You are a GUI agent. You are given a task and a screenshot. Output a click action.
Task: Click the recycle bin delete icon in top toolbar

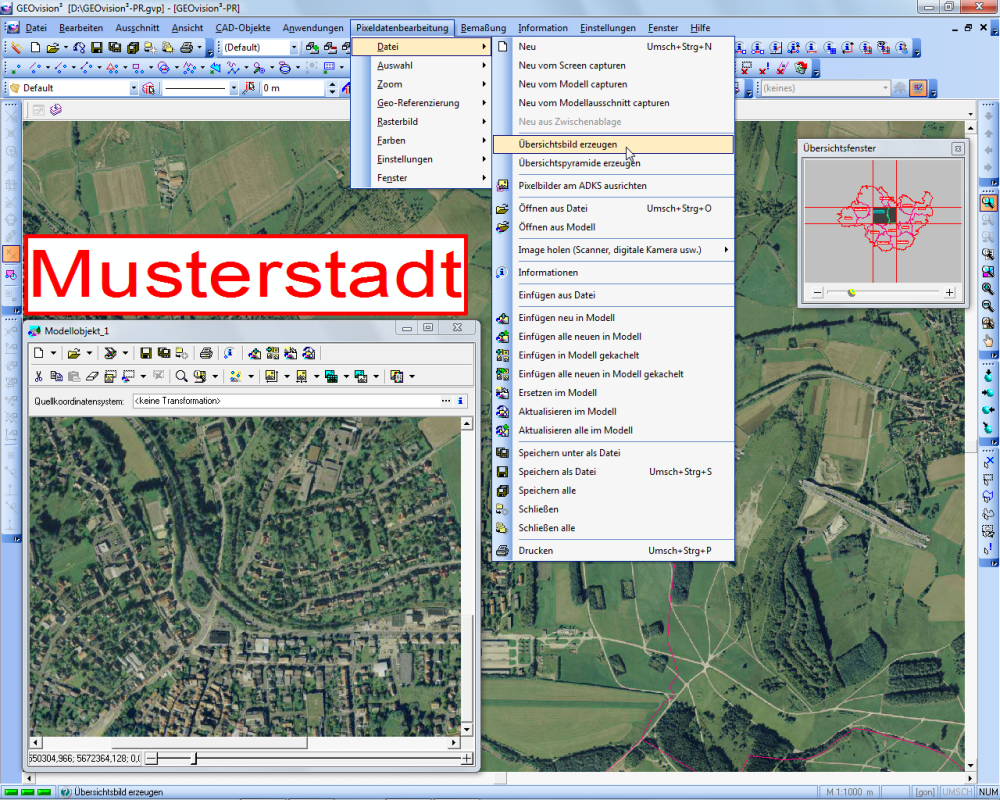click(802, 68)
